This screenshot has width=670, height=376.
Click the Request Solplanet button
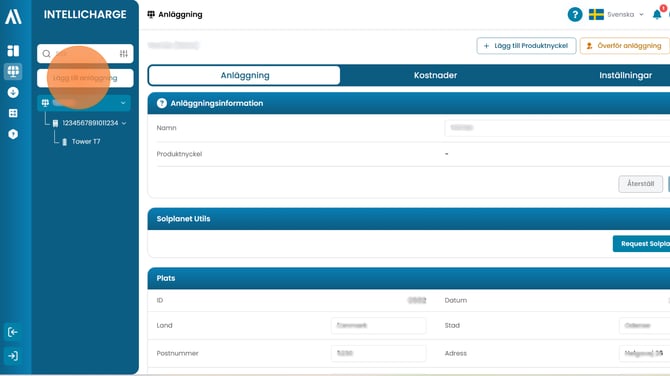pyautogui.click(x=641, y=244)
